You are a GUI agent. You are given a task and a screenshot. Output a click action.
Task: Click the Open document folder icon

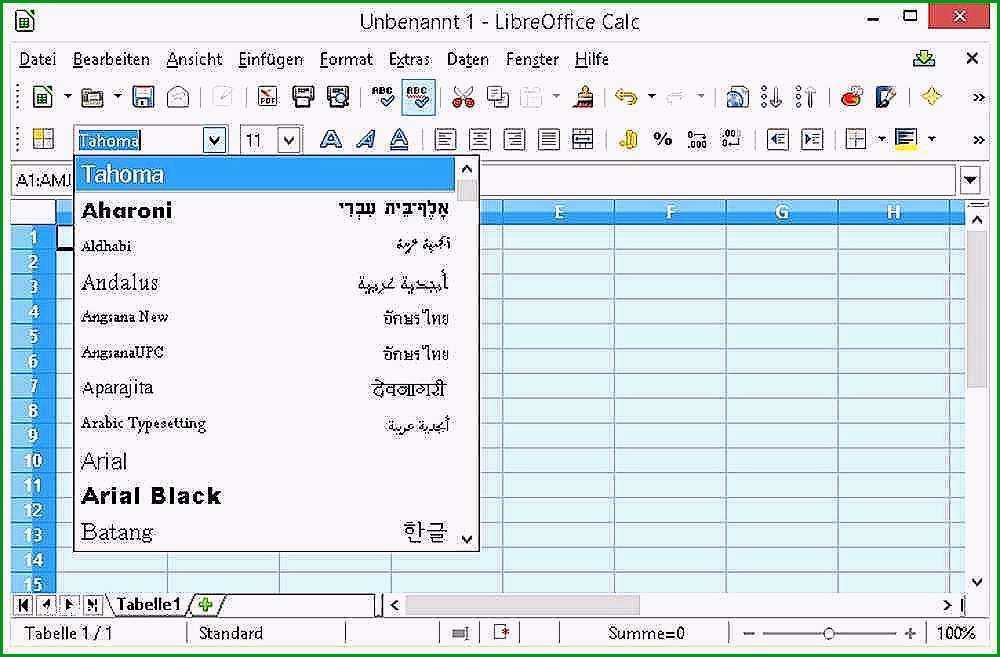point(92,97)
